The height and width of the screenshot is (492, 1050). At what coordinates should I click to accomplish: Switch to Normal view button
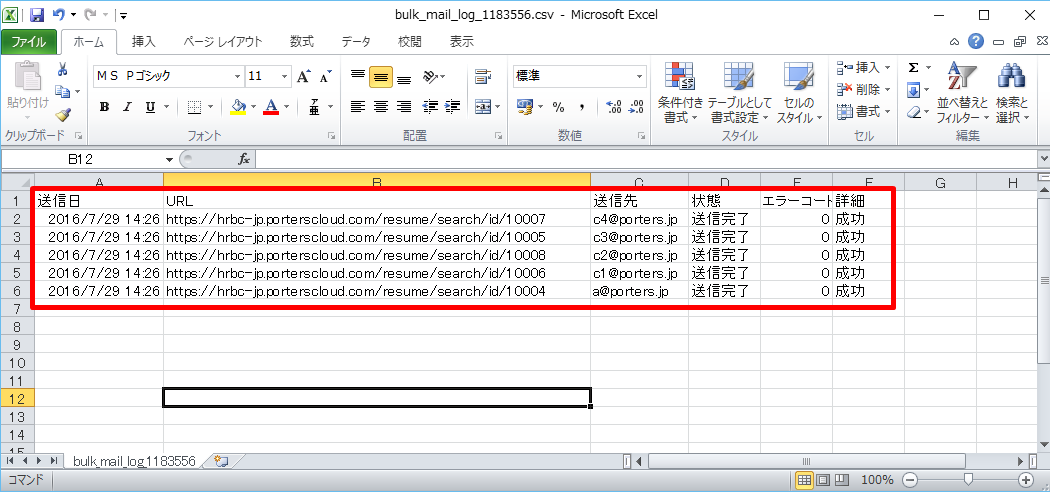click(804, 479)
